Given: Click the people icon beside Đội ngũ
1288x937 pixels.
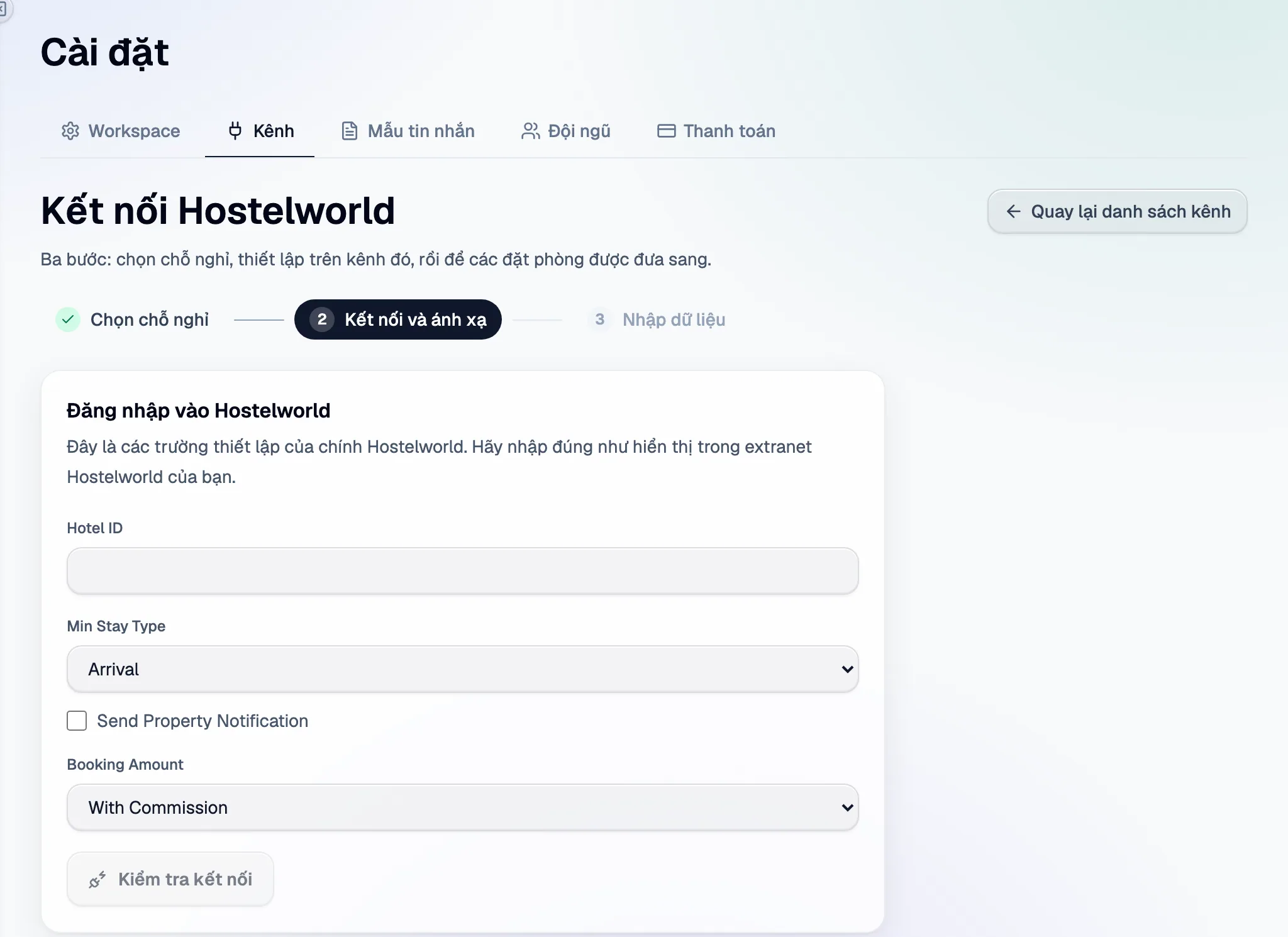Looking at the screenshot, I should [530, 131].
